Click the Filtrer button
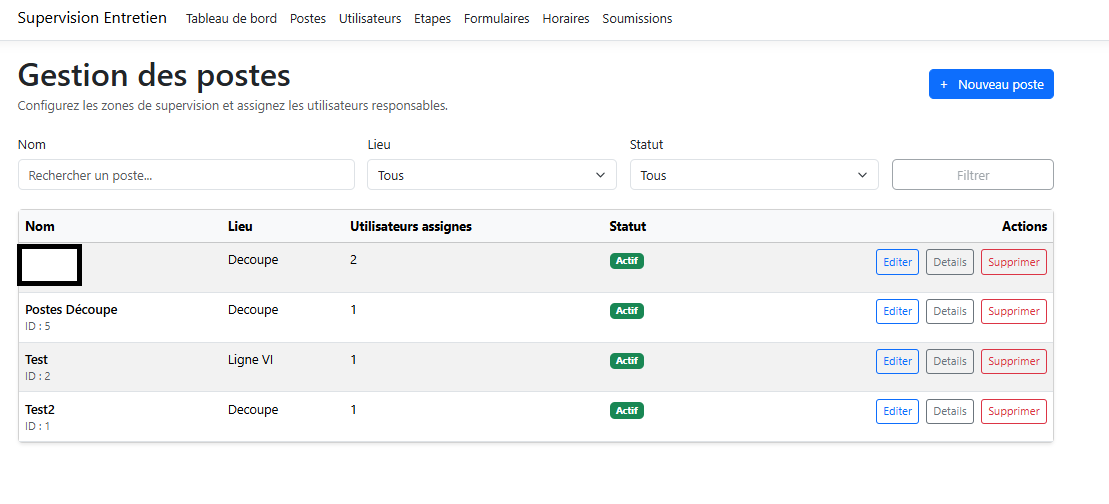This screenshot has height=504, width=1109. click(972, 175)
